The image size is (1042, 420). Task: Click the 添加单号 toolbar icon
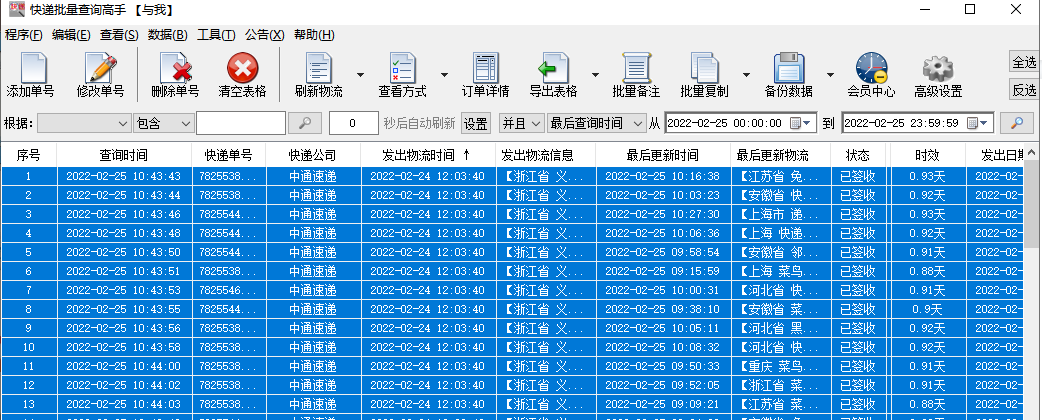(x=33, y=68)
